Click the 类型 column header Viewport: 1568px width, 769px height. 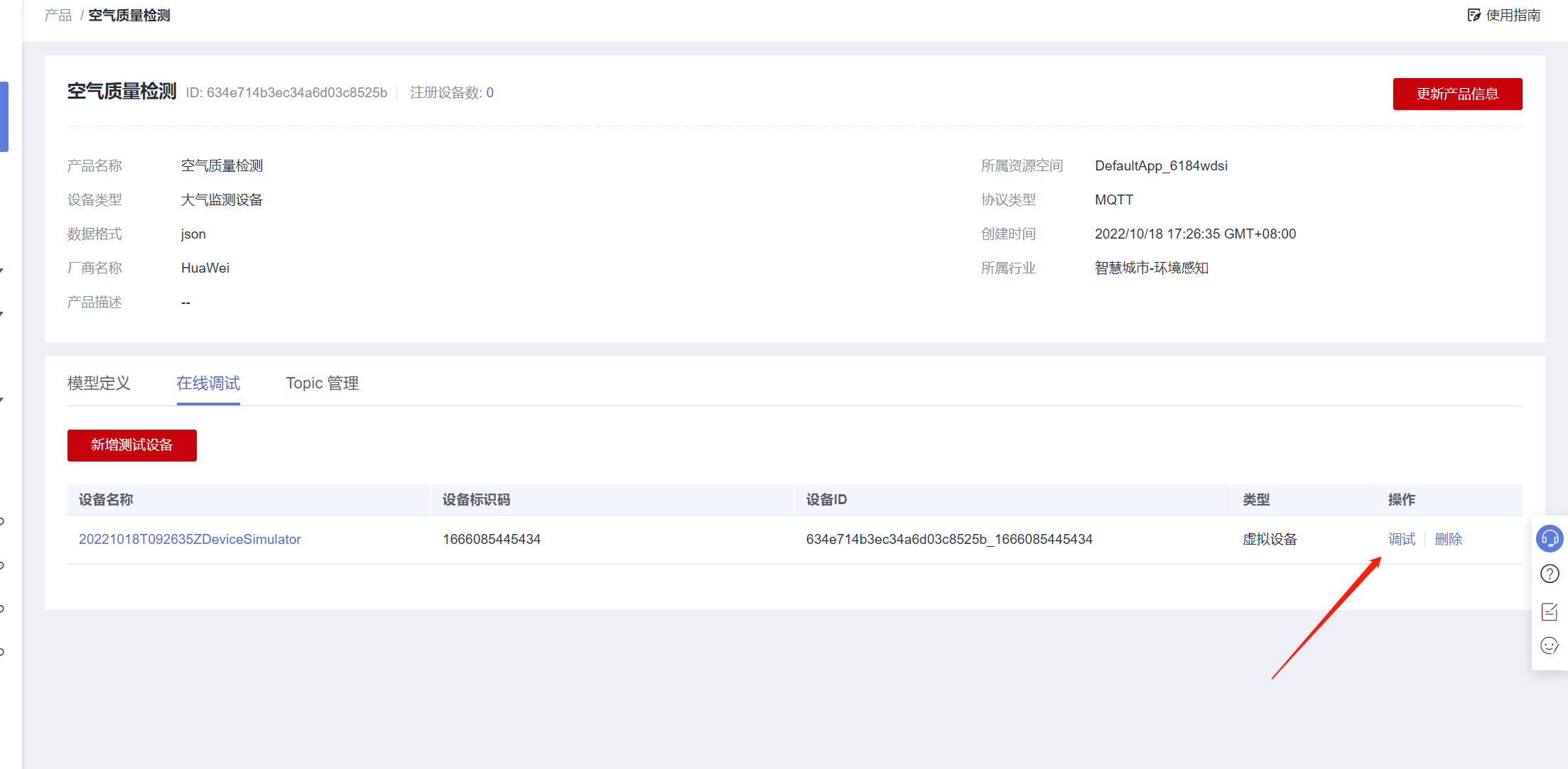[x=1256, y=500]
